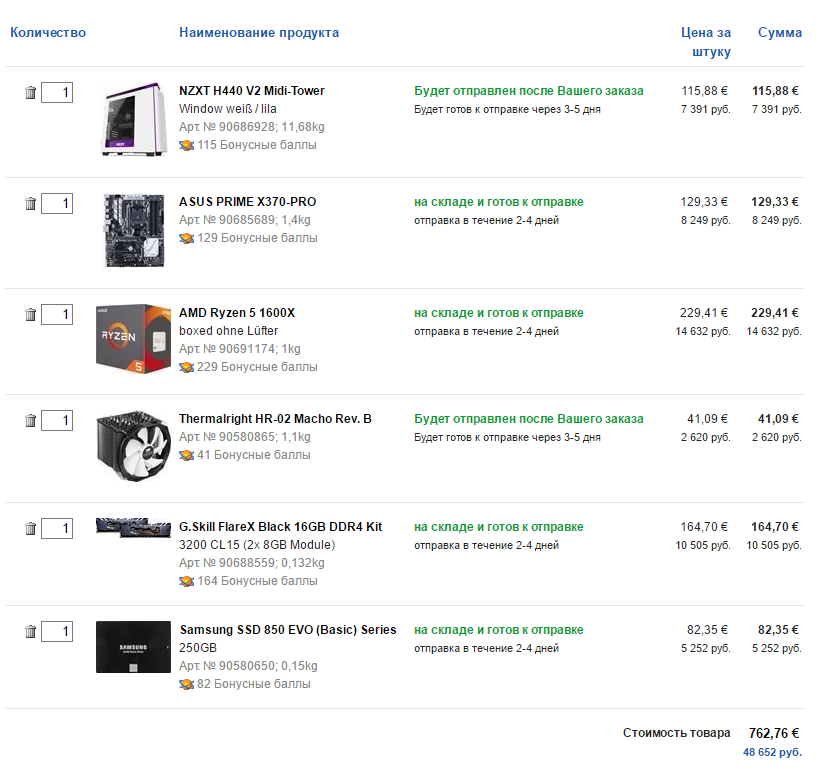Open NZXT H440 V2 Midi-Tower product link
826x774 pixels.
[251, 91]
